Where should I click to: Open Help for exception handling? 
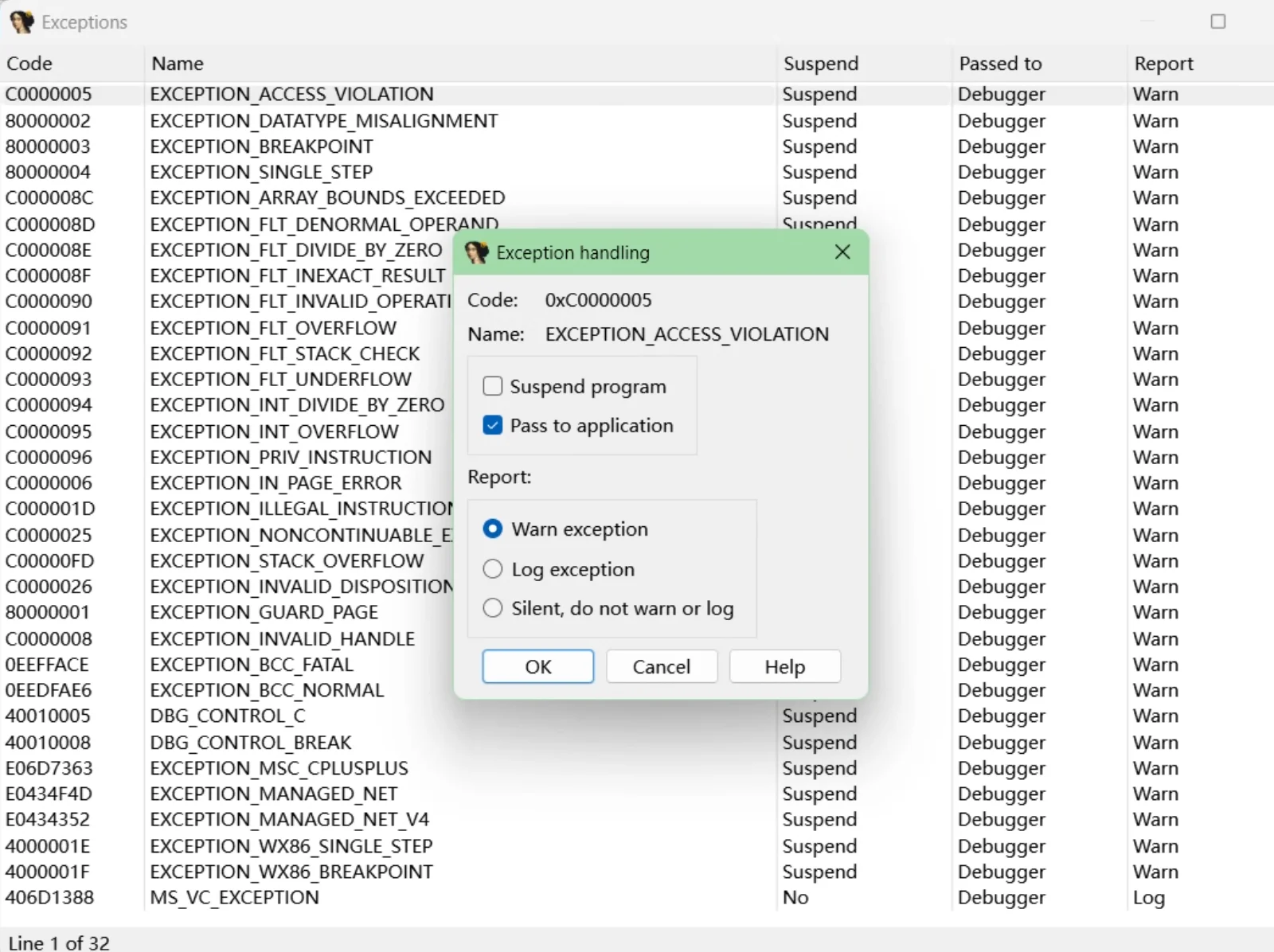[785, 666]
